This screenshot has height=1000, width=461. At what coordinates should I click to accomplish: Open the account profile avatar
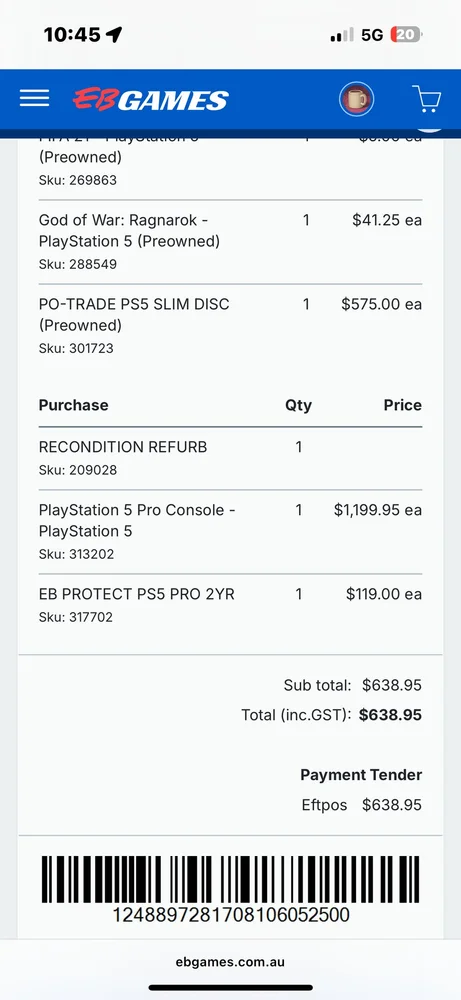coord(356,99)
